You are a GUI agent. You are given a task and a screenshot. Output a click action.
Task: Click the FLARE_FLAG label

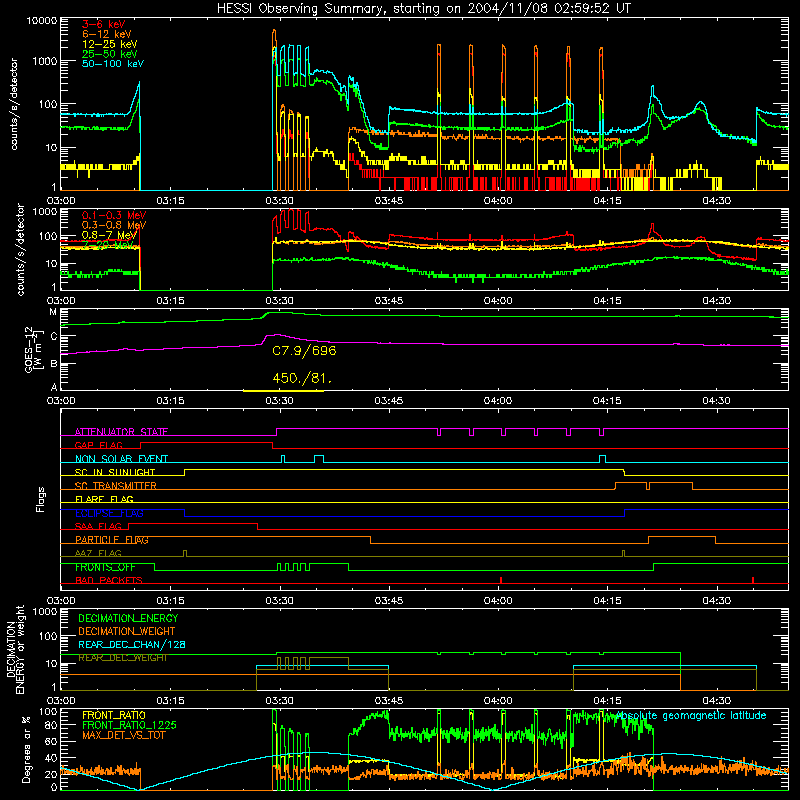pyautogui.click(x=104, y=499)
